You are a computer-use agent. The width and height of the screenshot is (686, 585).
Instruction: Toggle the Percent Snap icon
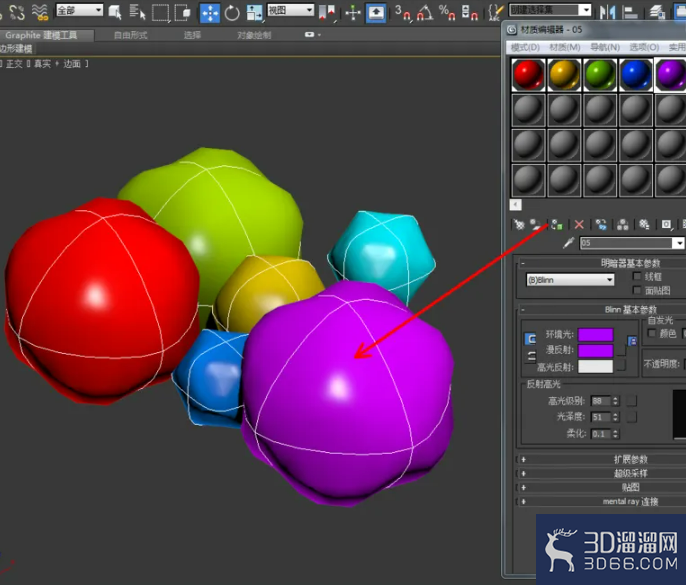(447, 12)
